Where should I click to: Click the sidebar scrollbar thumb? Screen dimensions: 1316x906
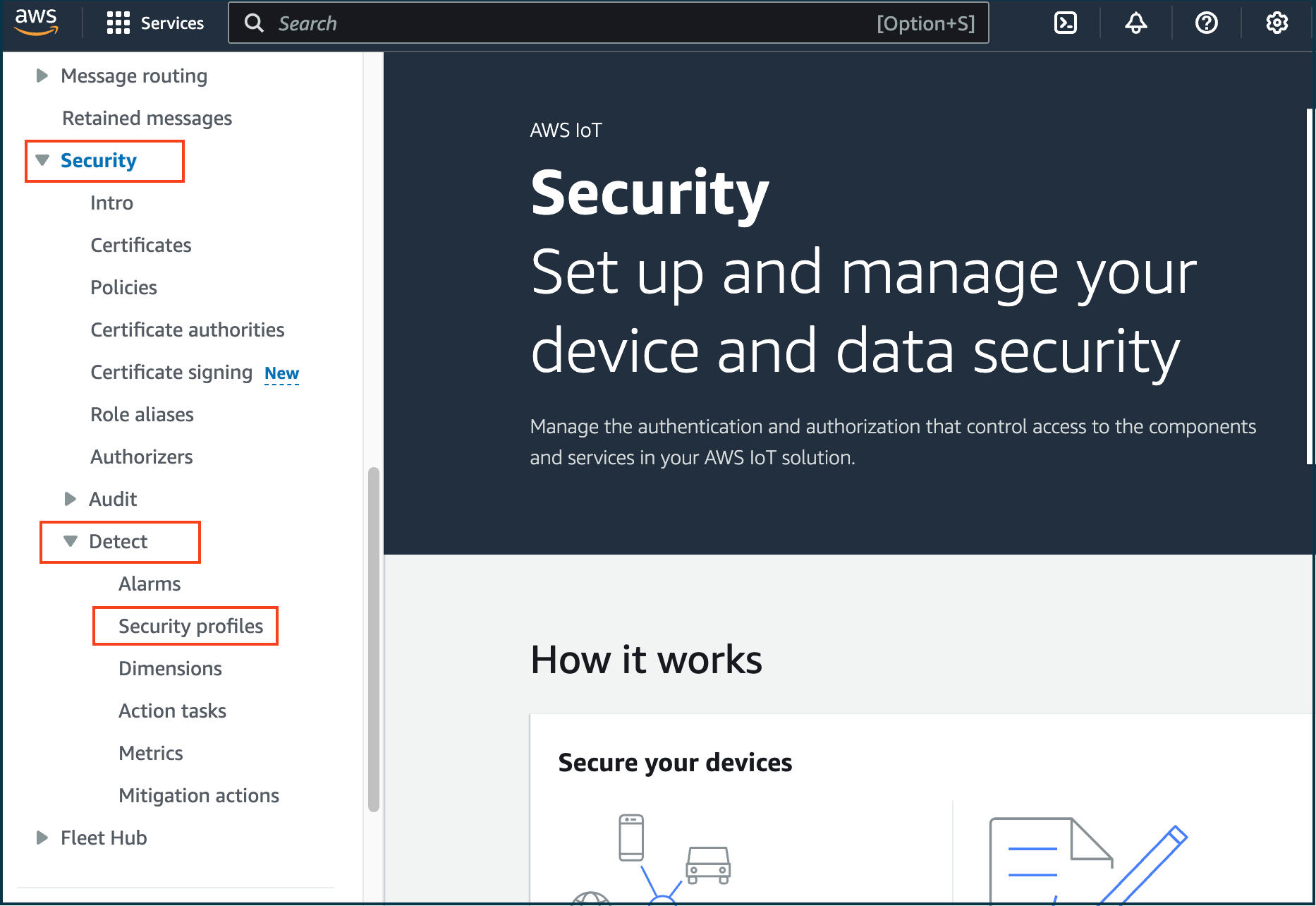[x=374, y=639]
